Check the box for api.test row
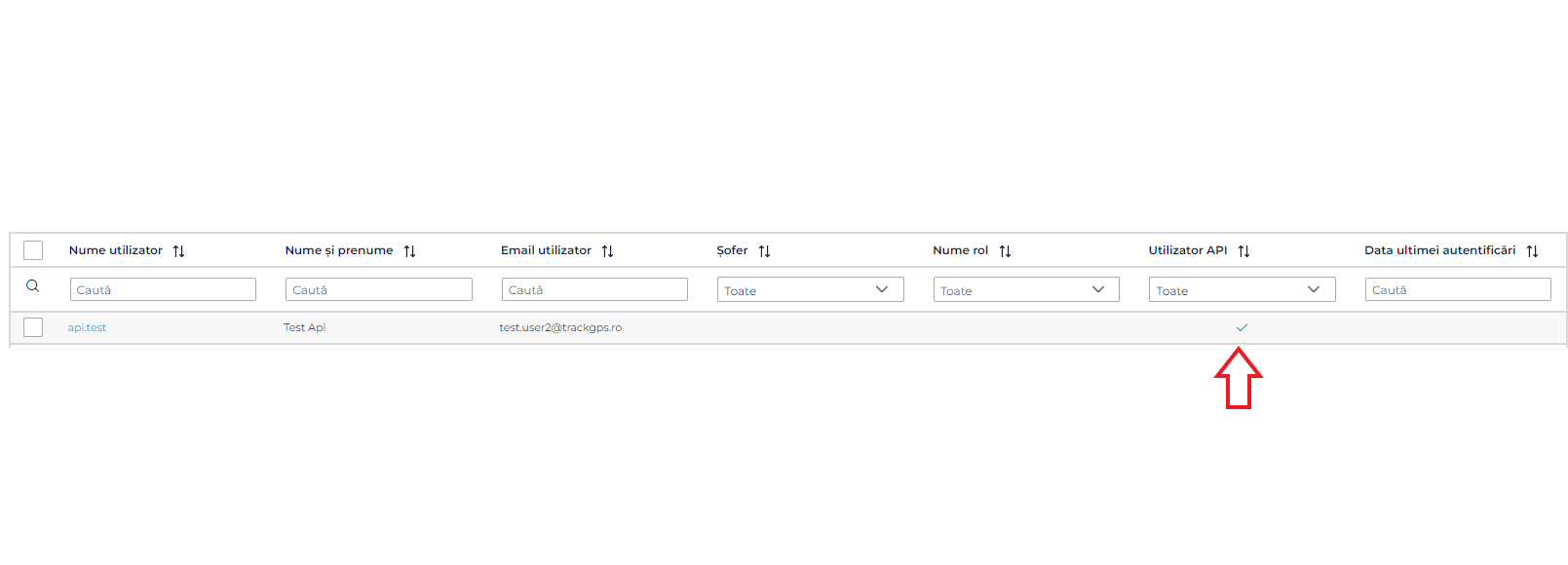The image size is (1568, 565). [x=33, y=327]
